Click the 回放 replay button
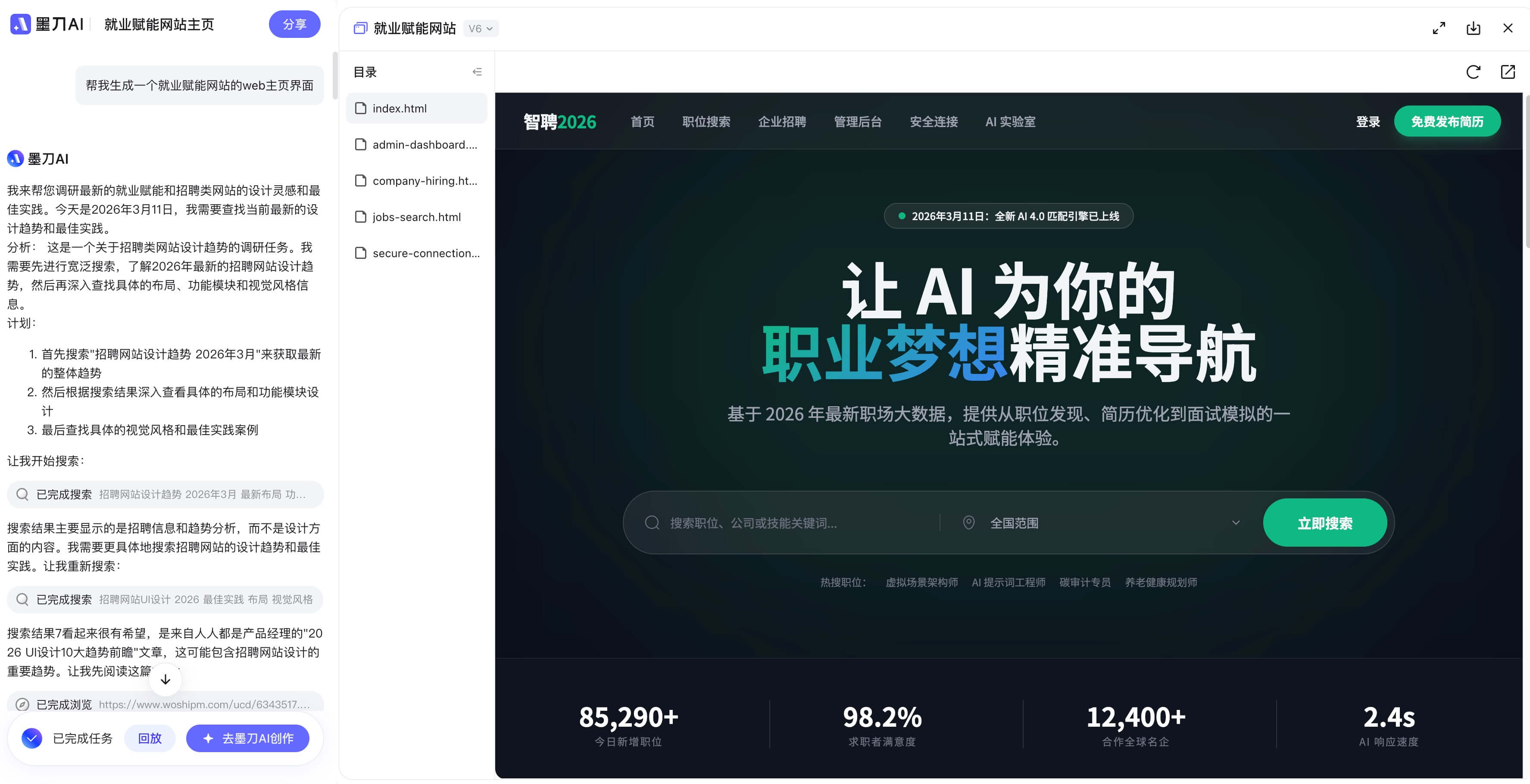The image size is (1530, 784). click(150, 738)
